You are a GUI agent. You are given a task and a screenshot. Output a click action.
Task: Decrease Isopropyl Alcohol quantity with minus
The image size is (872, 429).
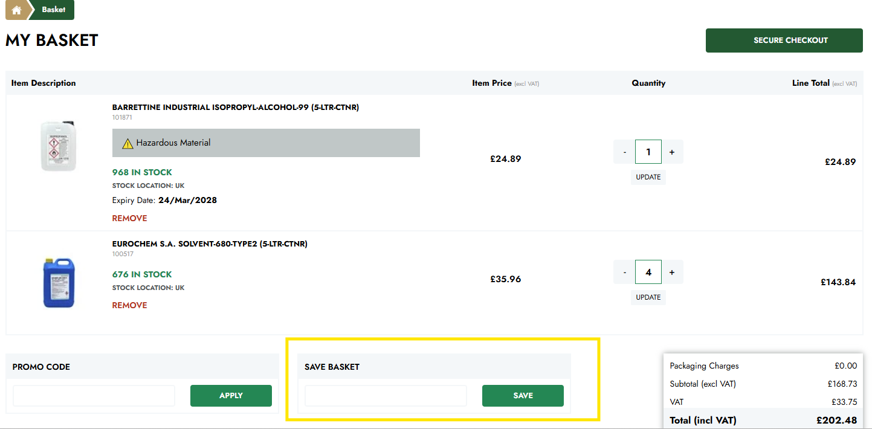pos(625,152)
